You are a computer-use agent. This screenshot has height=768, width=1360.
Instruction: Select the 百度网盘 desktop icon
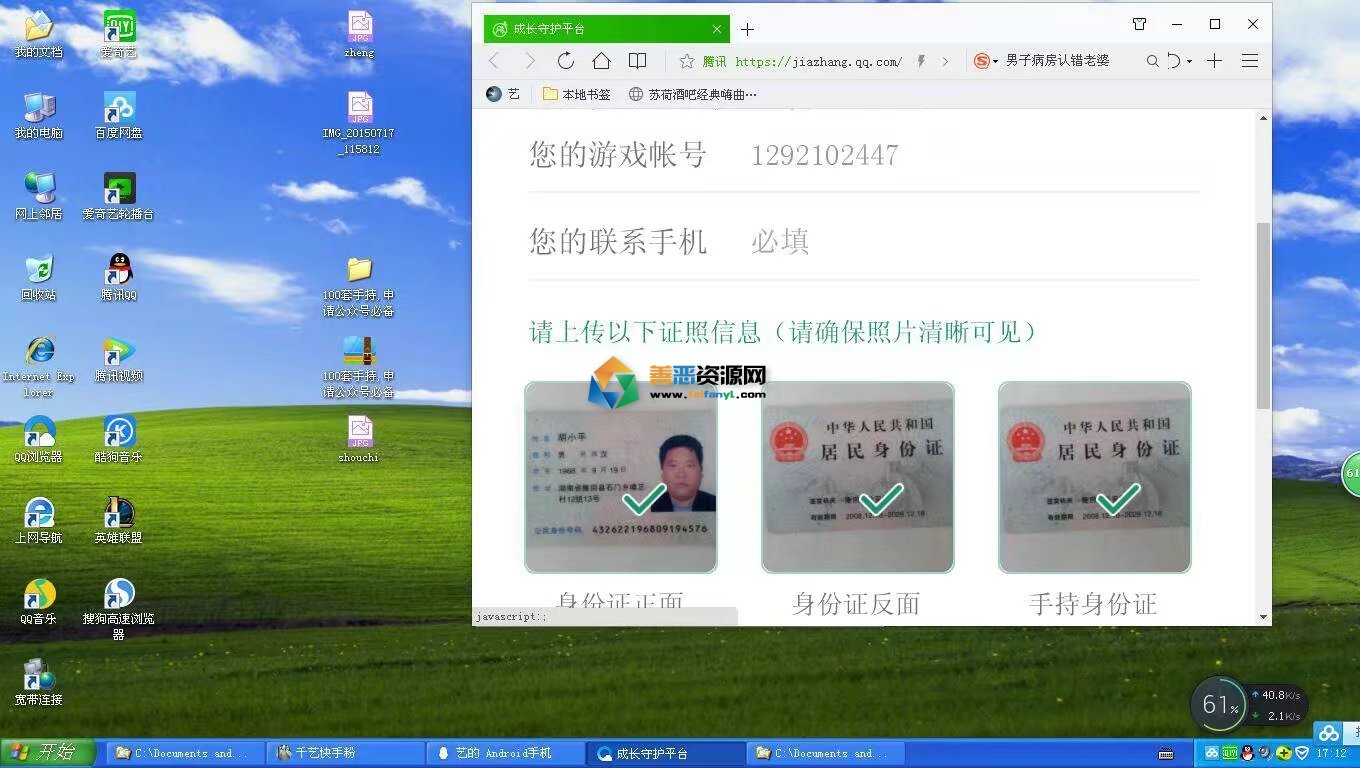[x=119, y=115]
